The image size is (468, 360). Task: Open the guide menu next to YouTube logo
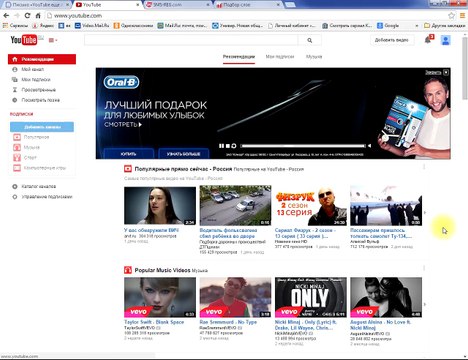tap(53, 40)
